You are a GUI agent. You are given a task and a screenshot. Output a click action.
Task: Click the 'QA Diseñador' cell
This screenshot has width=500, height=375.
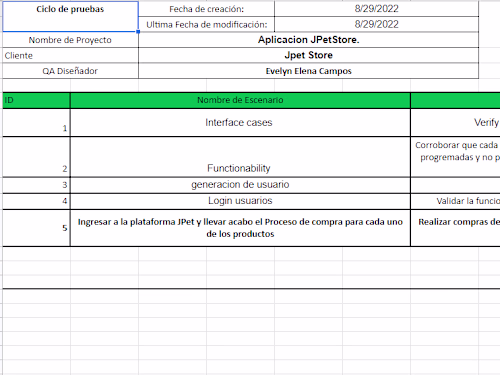(70, 71)
